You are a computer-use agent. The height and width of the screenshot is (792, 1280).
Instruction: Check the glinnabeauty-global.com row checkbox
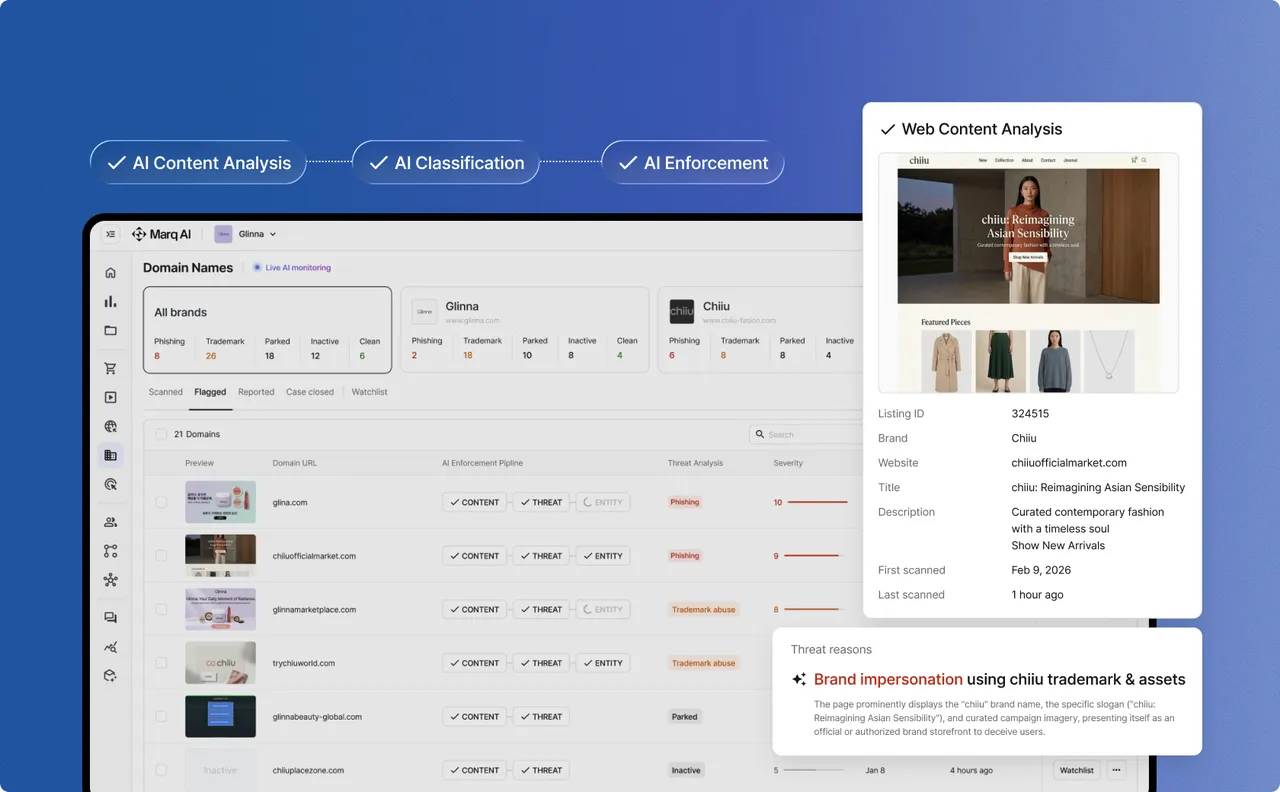click(161, 716)
